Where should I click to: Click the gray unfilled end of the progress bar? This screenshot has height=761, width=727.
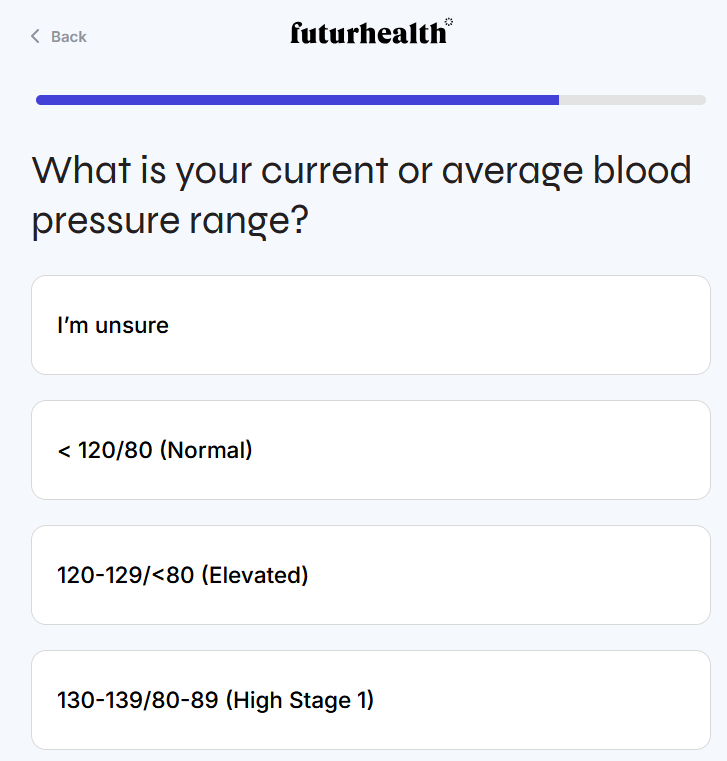pos(632,100)
